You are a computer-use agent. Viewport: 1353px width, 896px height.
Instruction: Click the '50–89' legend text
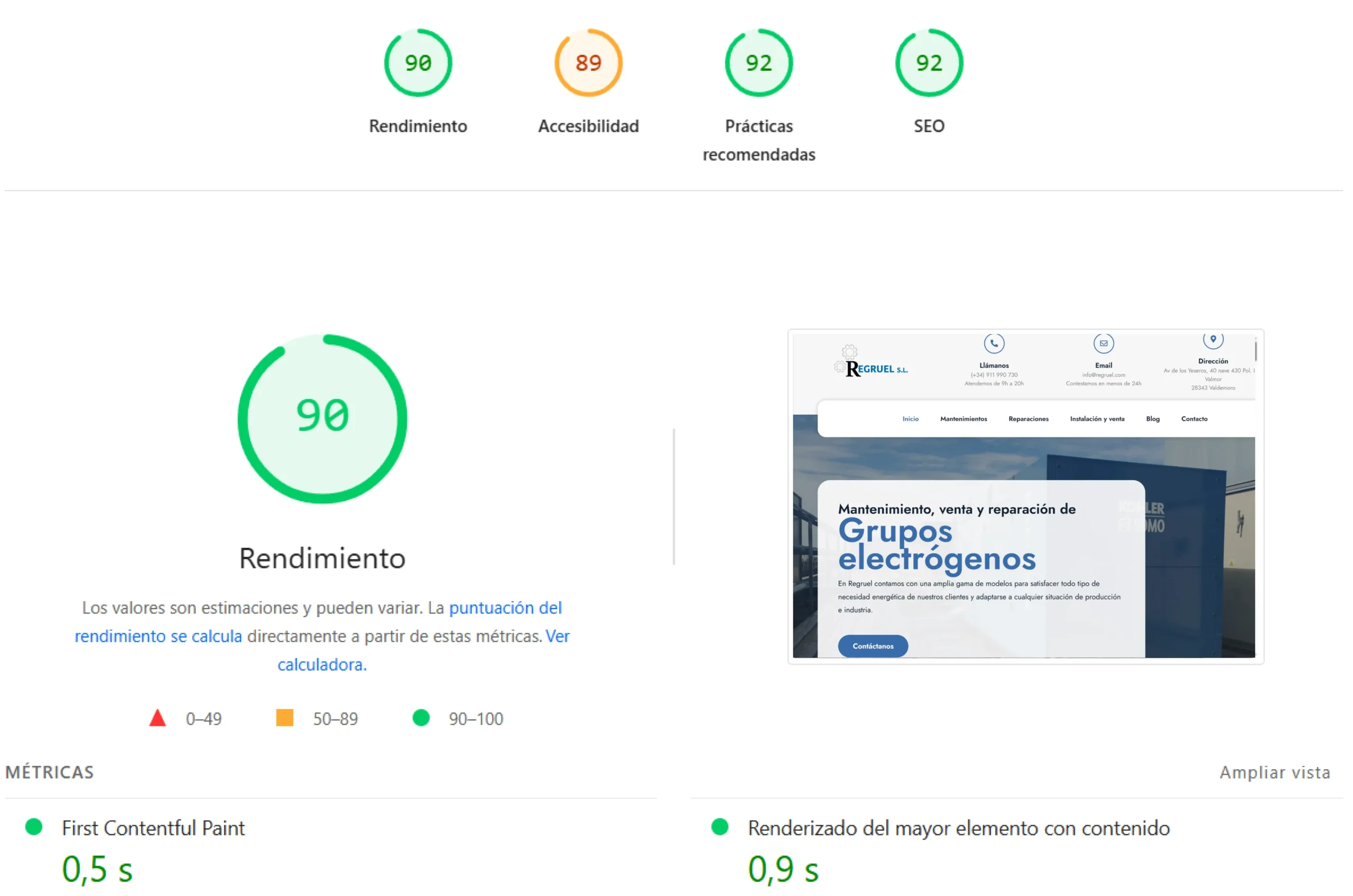pyautogui.click(x=336, y=719)
